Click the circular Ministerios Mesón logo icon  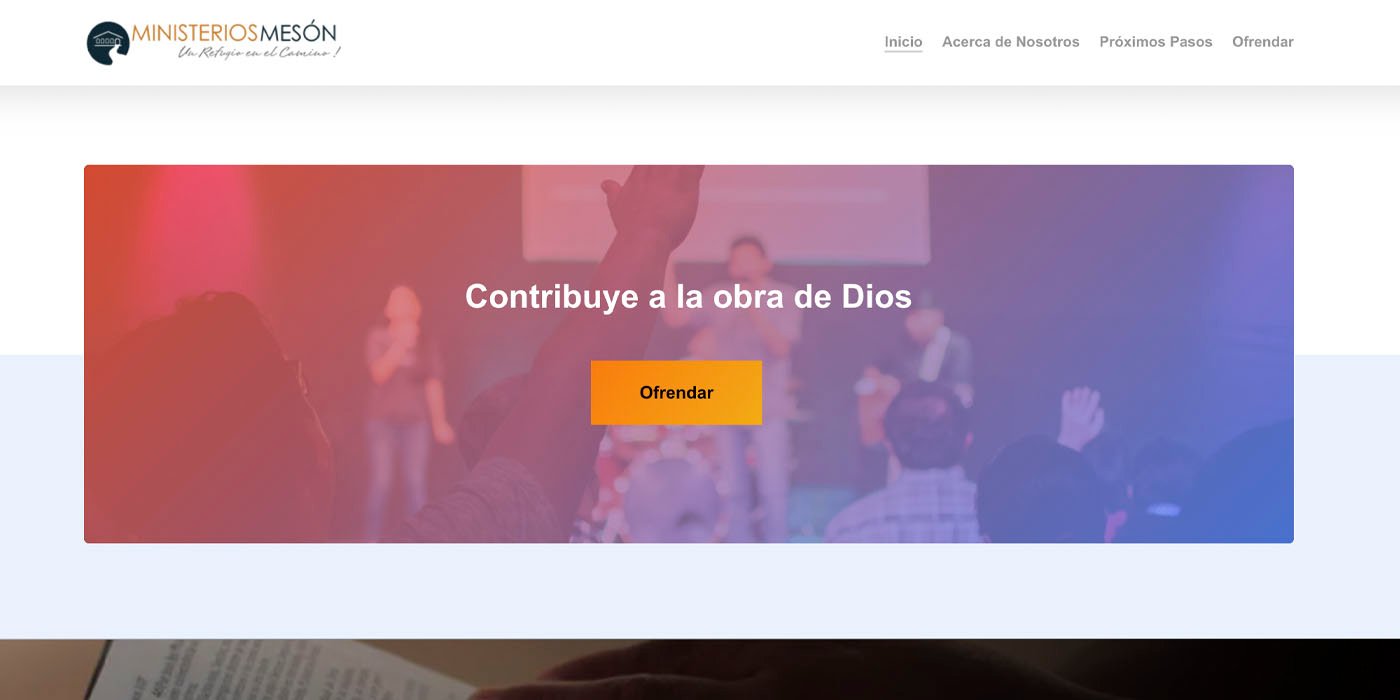pyautogui.click(x=108, y=43)
